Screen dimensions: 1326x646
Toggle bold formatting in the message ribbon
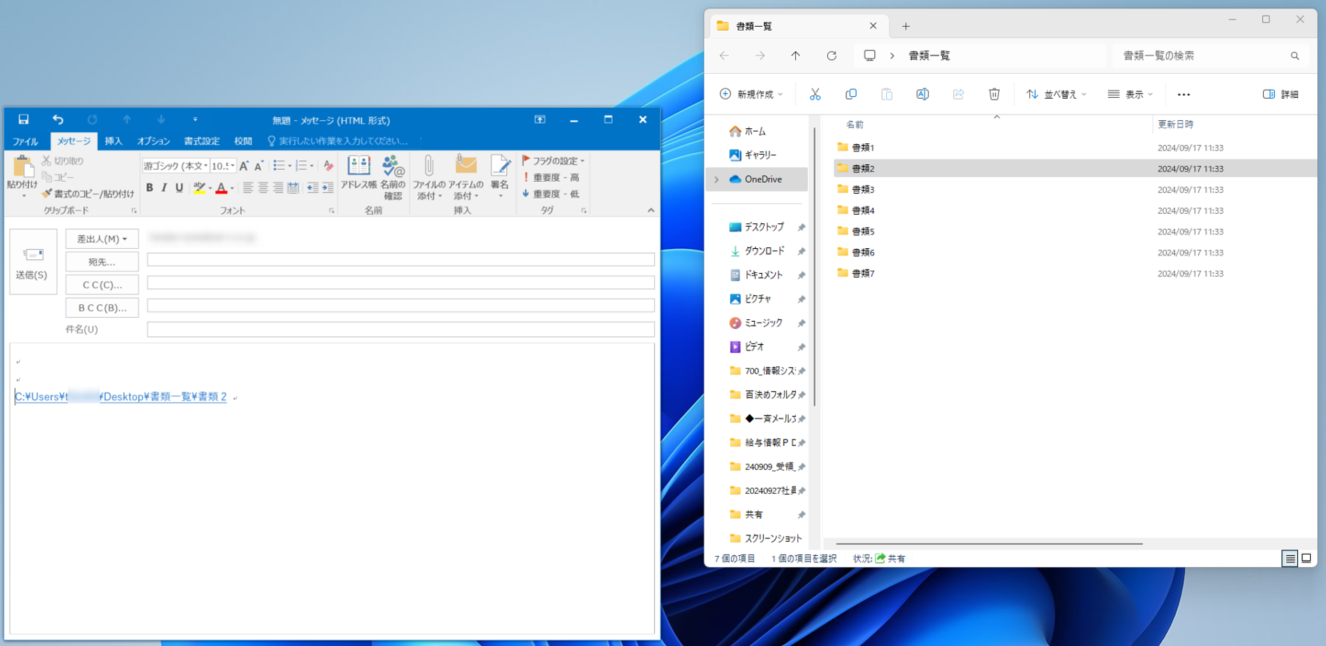(x=150, y=188)
